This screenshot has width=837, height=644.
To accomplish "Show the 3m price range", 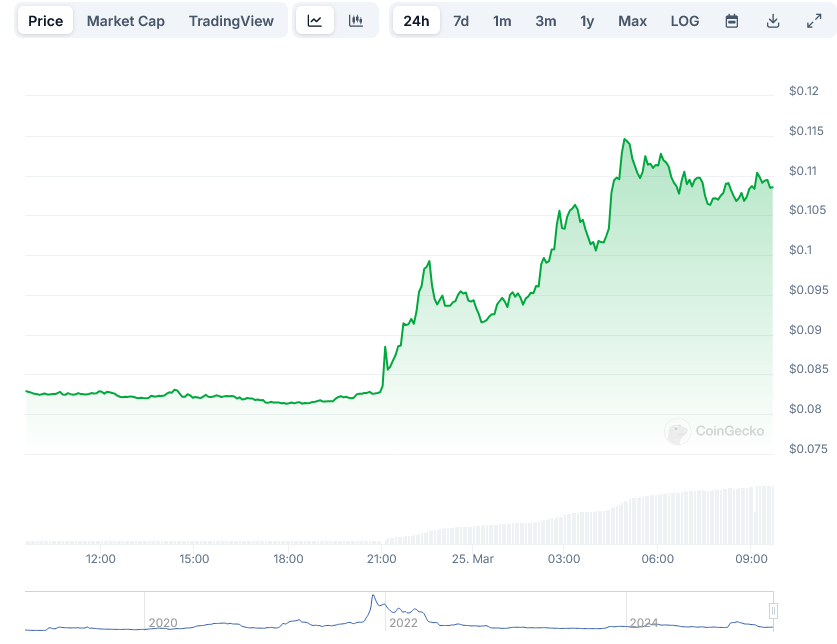I will (546, 21).
